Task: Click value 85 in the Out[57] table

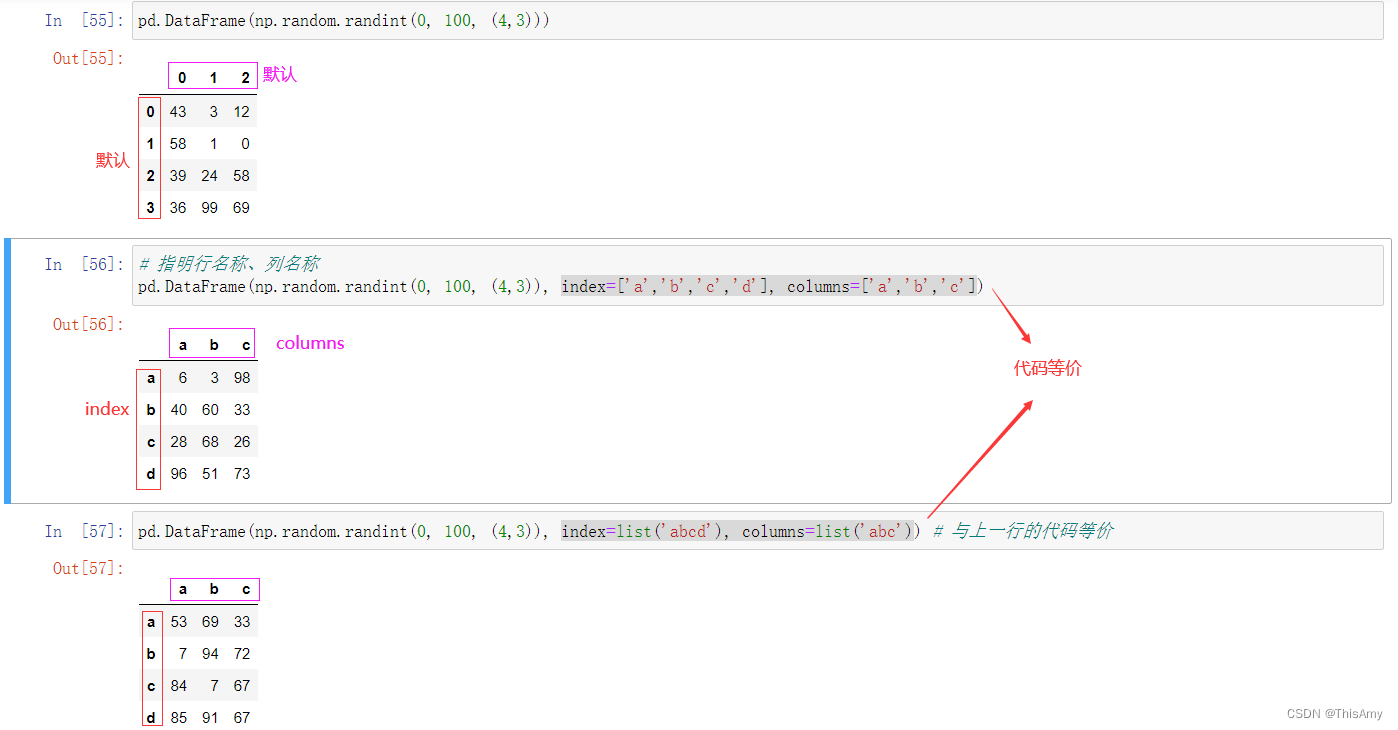Action: pyautogui.click(x=178, y=718)
